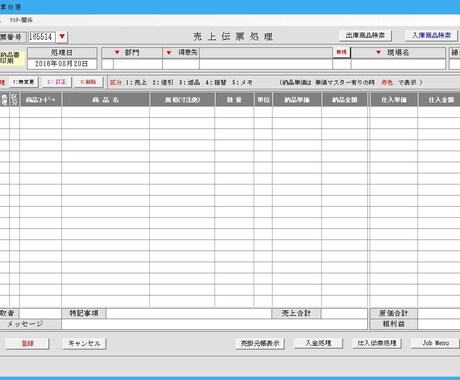Click the 入庫商品検索 button
The width and height of the screenshot is (460, 380).
point(431,35)
